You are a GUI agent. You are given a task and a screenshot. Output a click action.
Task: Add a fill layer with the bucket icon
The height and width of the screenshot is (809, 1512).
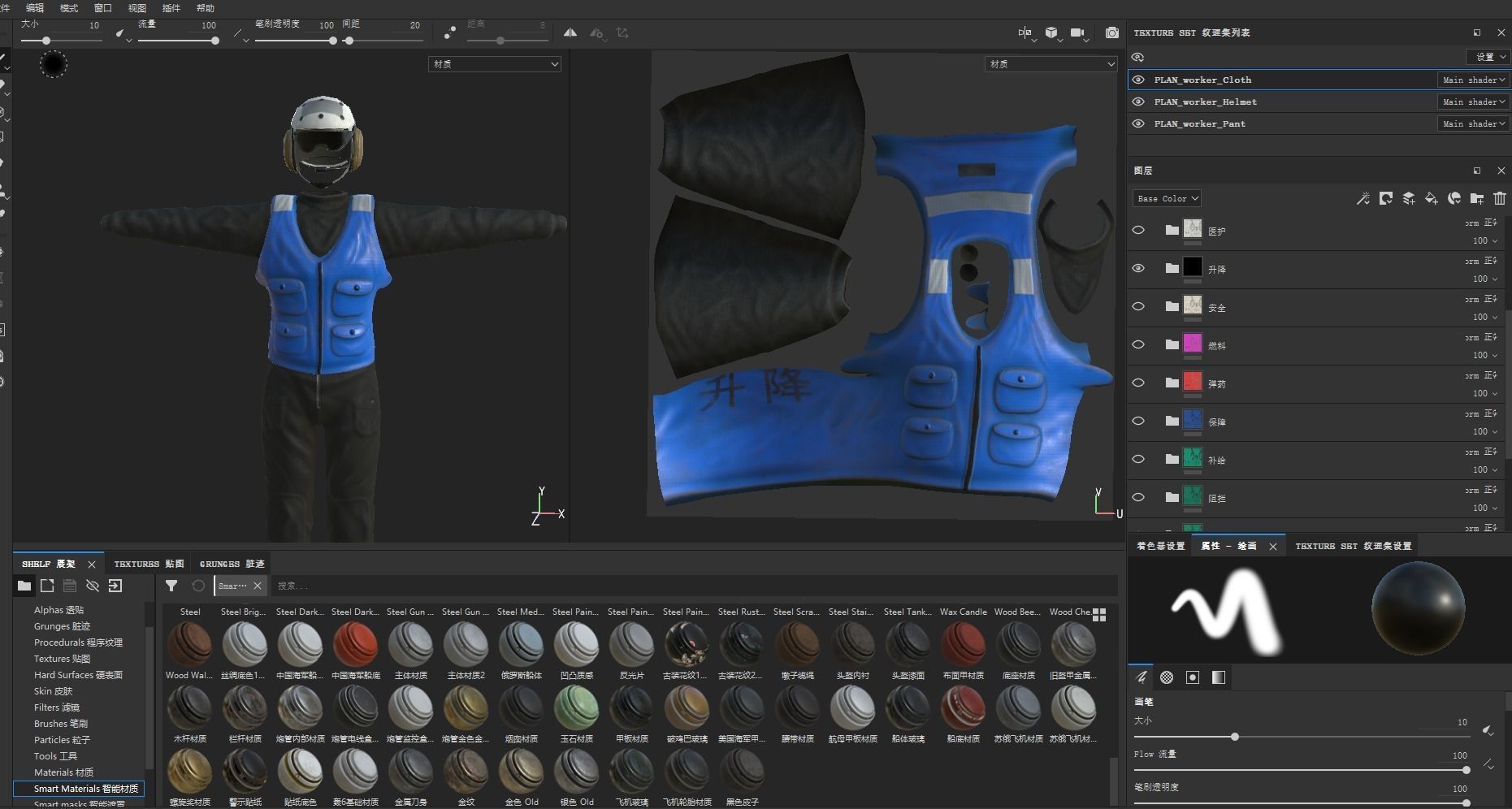(x=1432, y=198)
